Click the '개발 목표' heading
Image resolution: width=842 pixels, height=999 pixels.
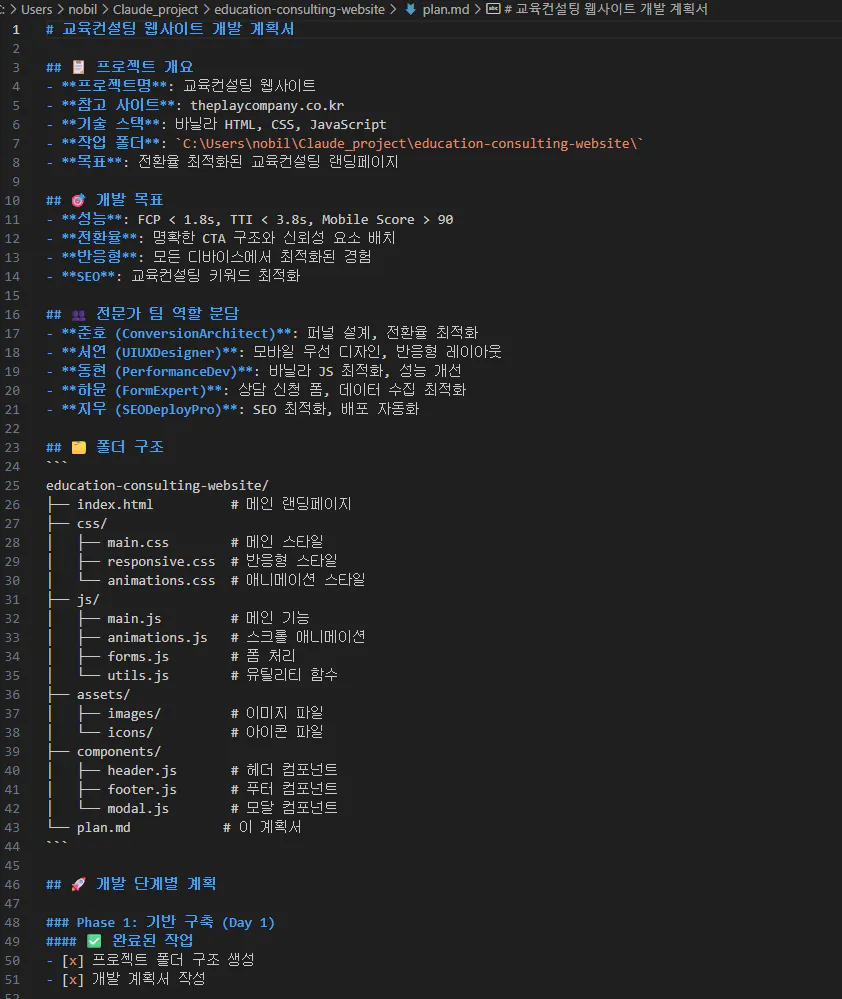click(x=129, y=200)
